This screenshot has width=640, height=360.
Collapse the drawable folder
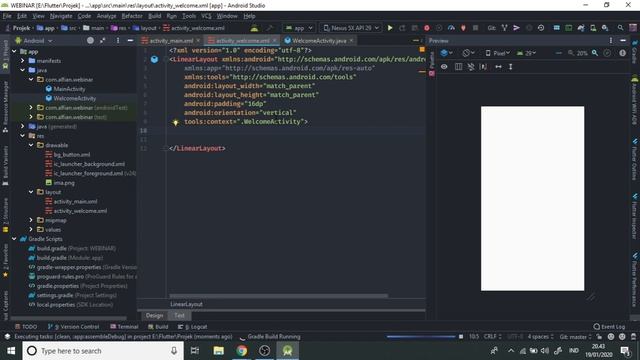click(31, 145)
